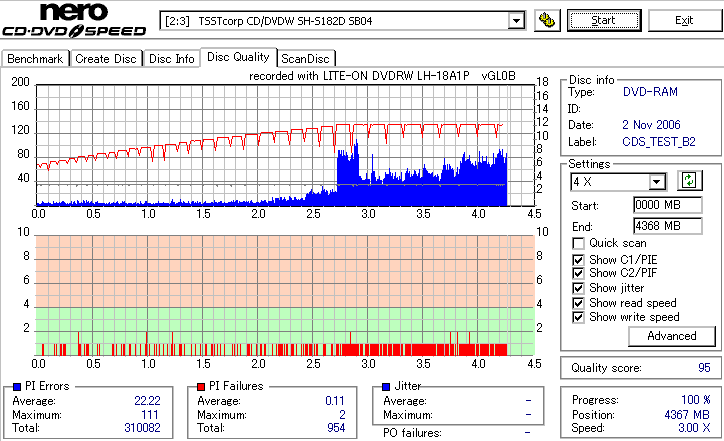The image size is (724, 441).
Task: Click the PI Failures total 954
Action: coord(336,428)
